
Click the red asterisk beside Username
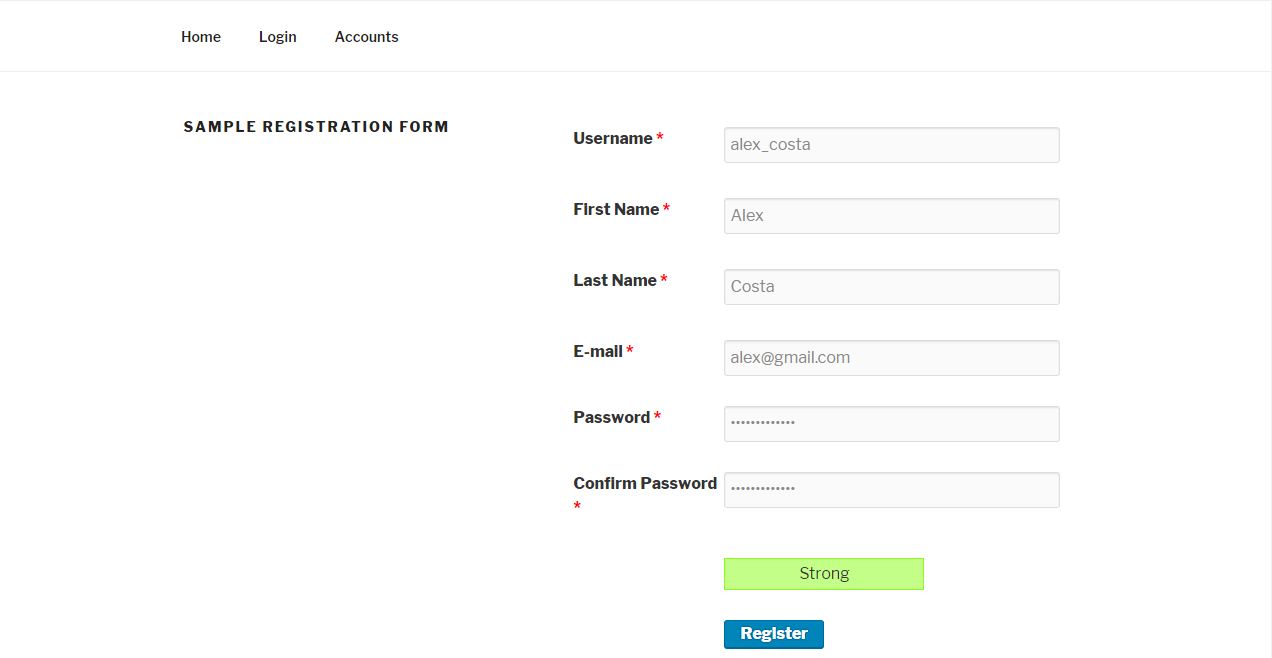pos(660,139)
